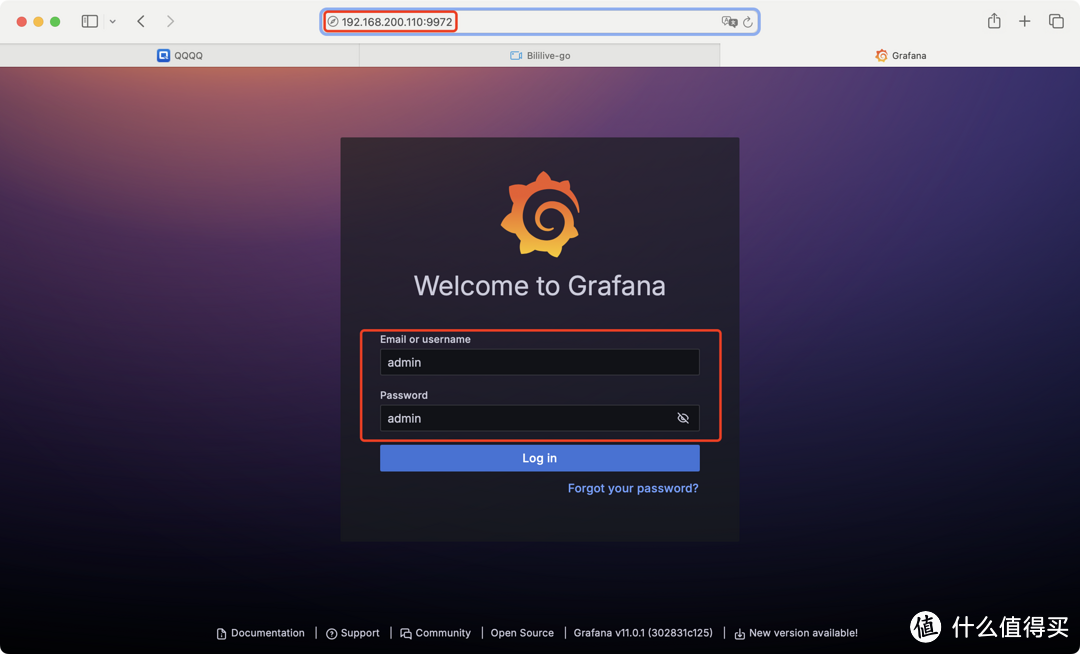
Task: Toggle the Safari sidebar
Action: tap(90, 21)
